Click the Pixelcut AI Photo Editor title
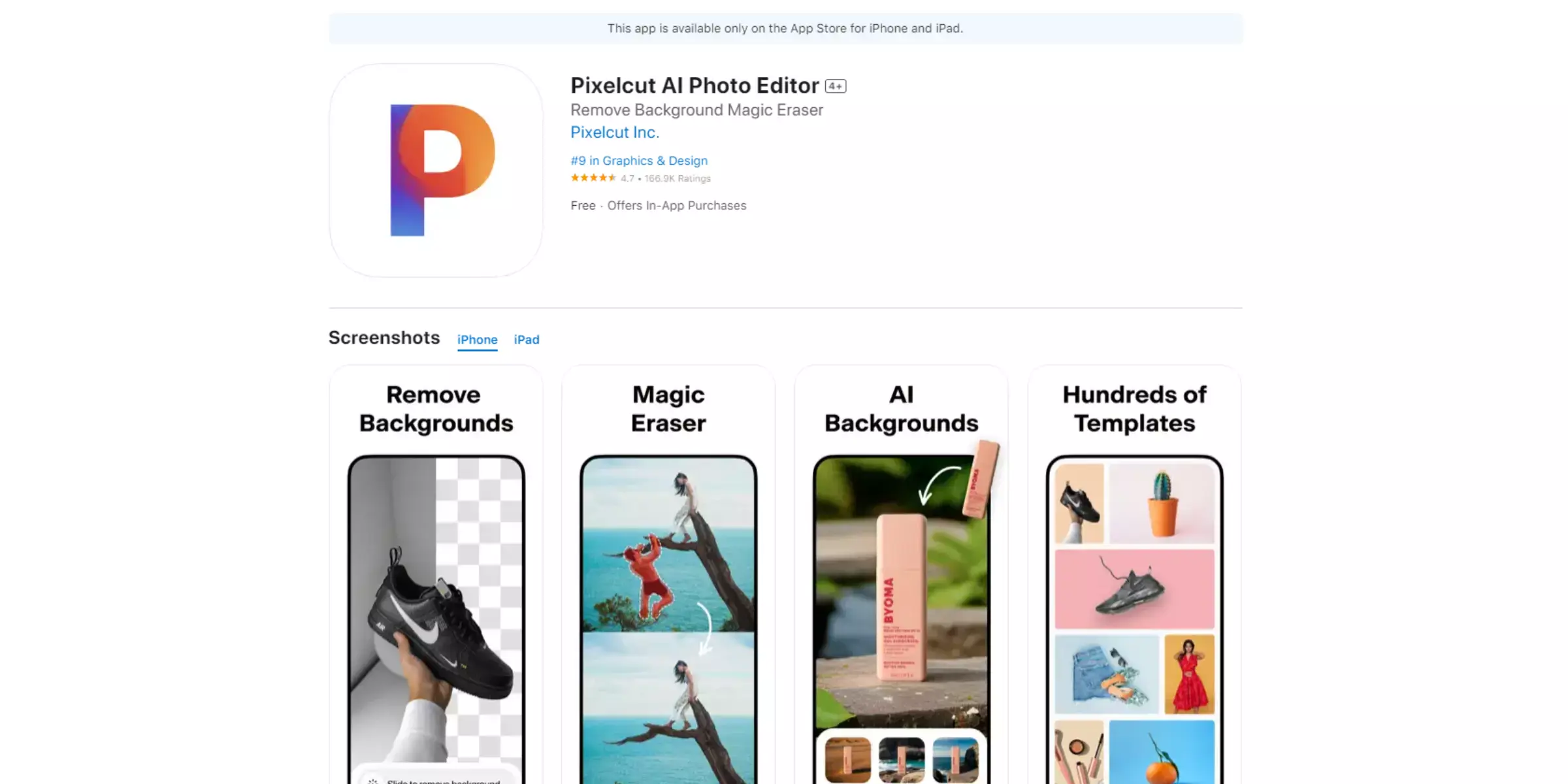 pos(694,86)
